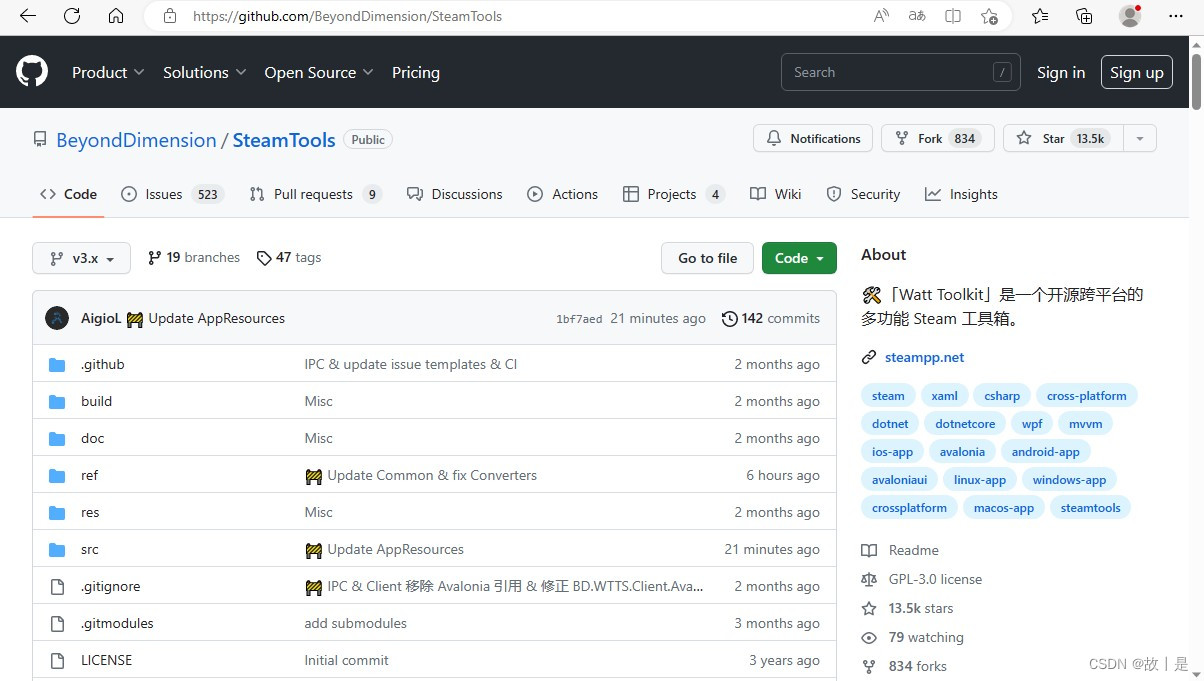Image resolution: width=1204 pixels, height=681 pixels.
Task: Click the .gitignore file icon
Action: [57, 587]
